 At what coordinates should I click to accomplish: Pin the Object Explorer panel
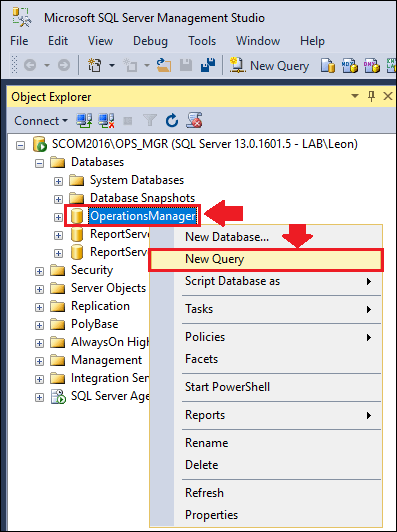(372, 97)
